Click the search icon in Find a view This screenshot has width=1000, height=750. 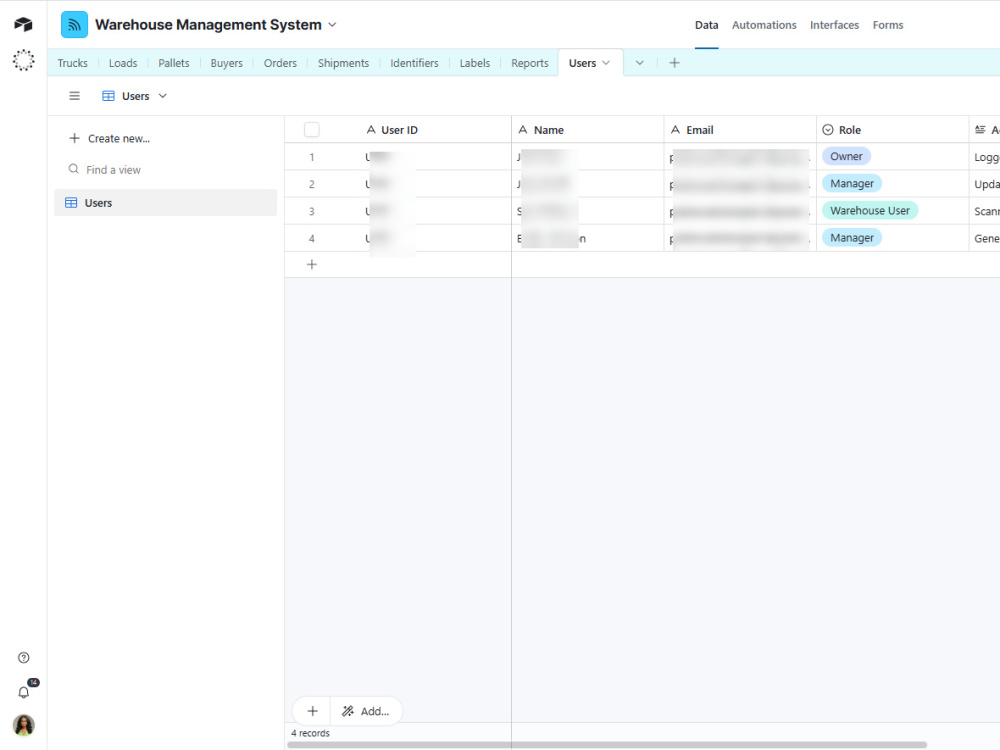[74, 169]
